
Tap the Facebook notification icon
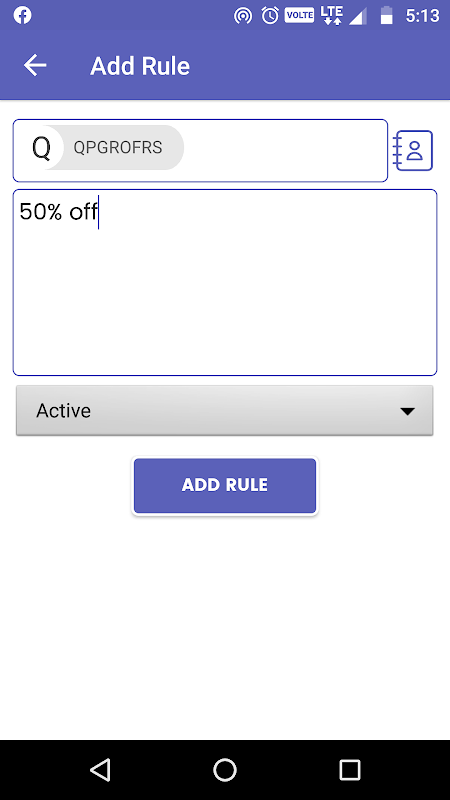point(22,16)
